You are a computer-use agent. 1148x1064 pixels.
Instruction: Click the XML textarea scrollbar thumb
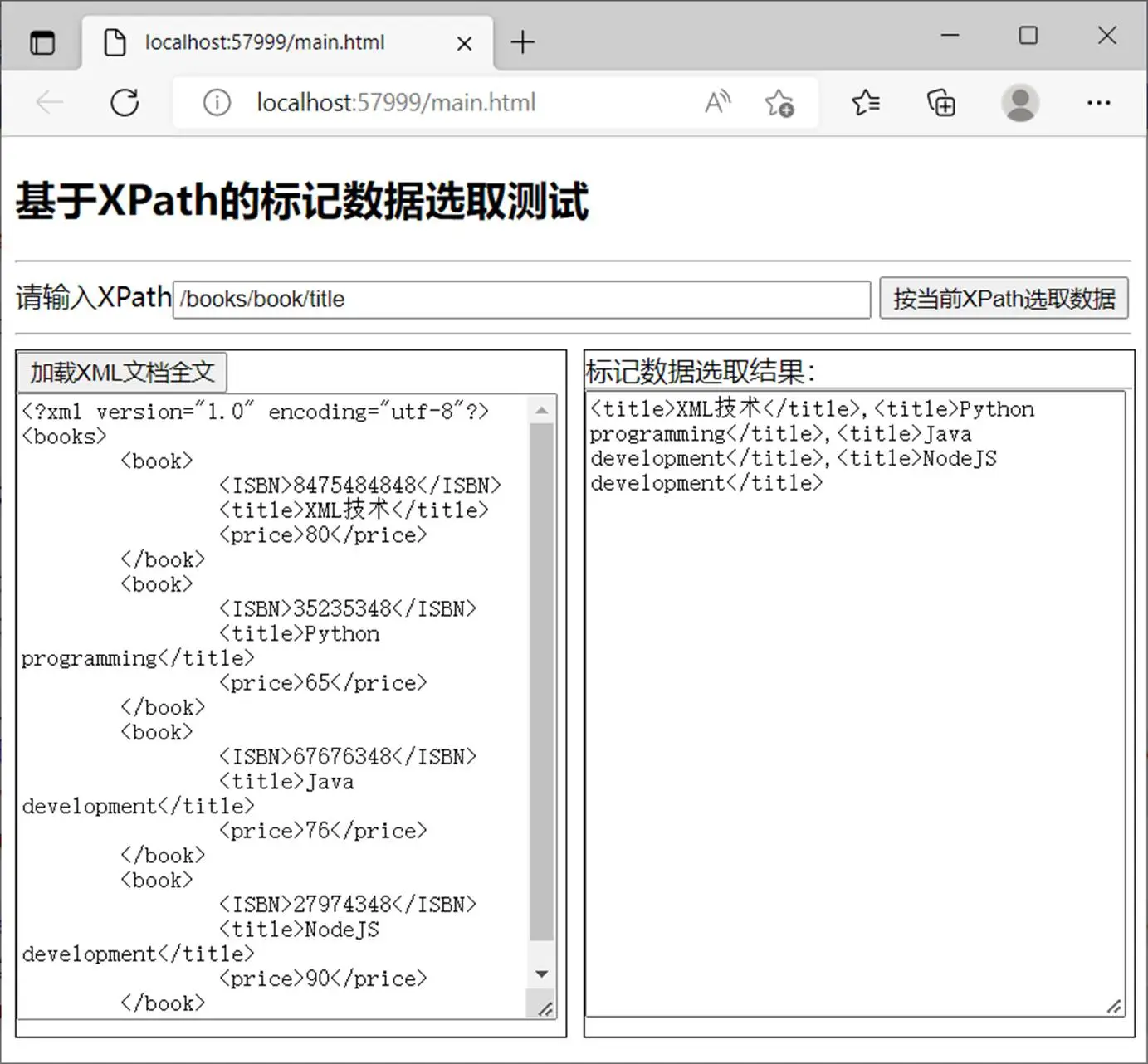click(x=541, y=682)
